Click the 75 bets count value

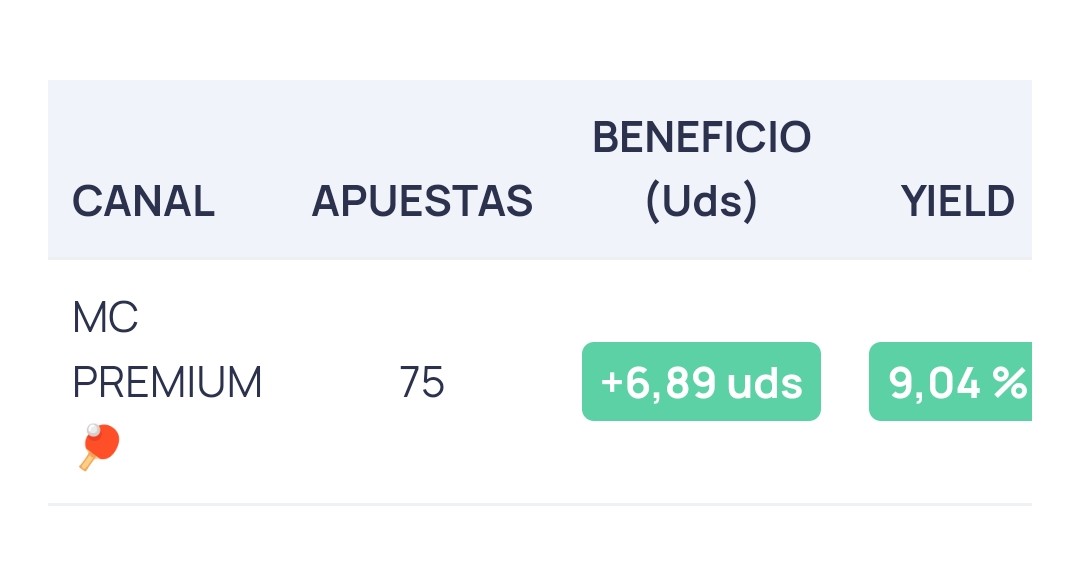pyautogui.click(x=422, y=382)
